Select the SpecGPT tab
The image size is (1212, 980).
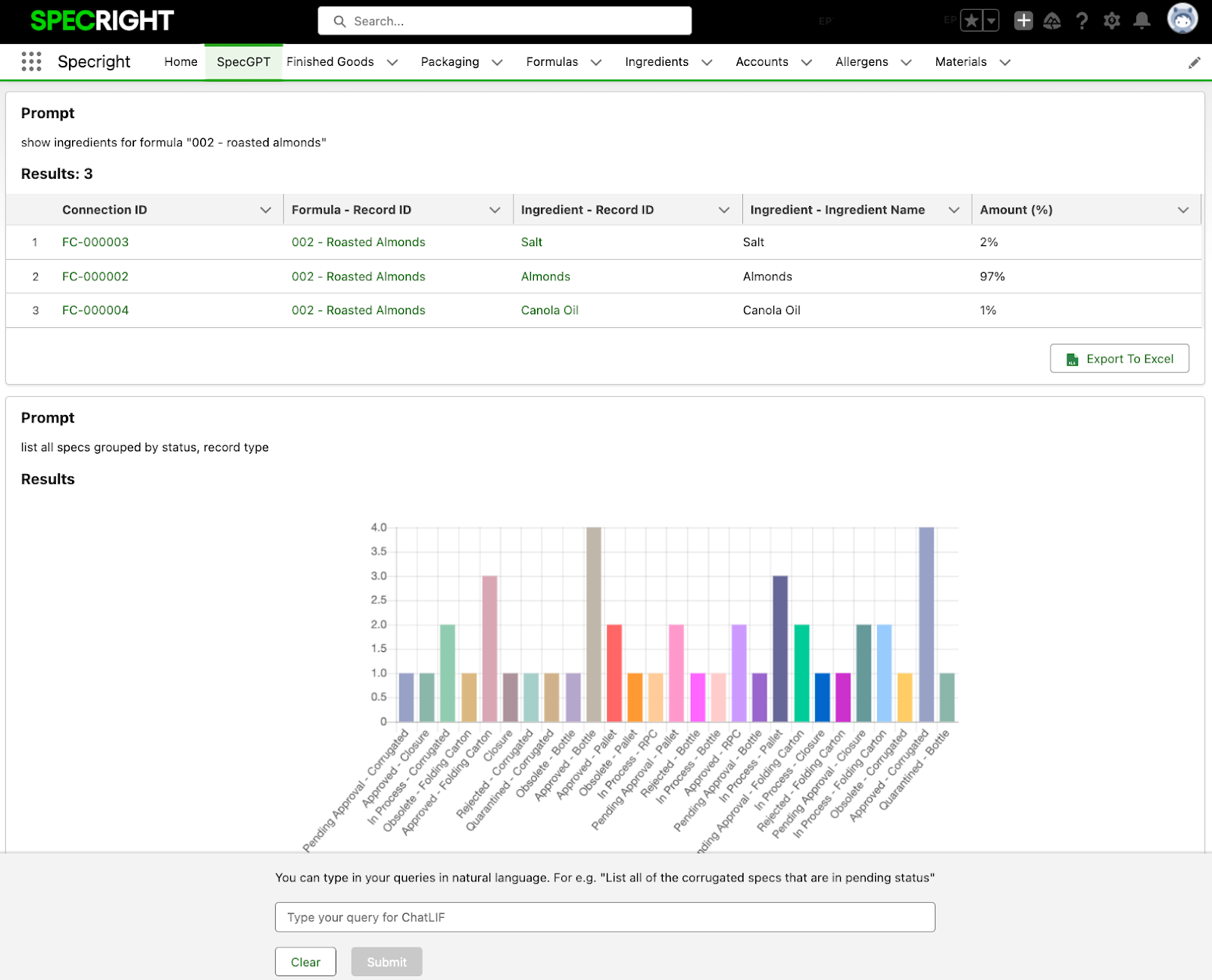243,62
